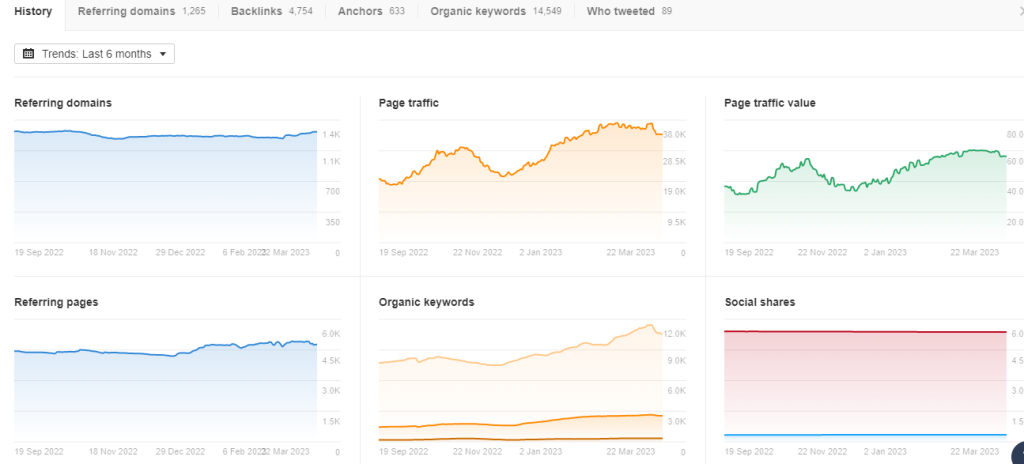Open the chat widget bubble
This screenshot has width=1024, height=464.
point(1018,455)
